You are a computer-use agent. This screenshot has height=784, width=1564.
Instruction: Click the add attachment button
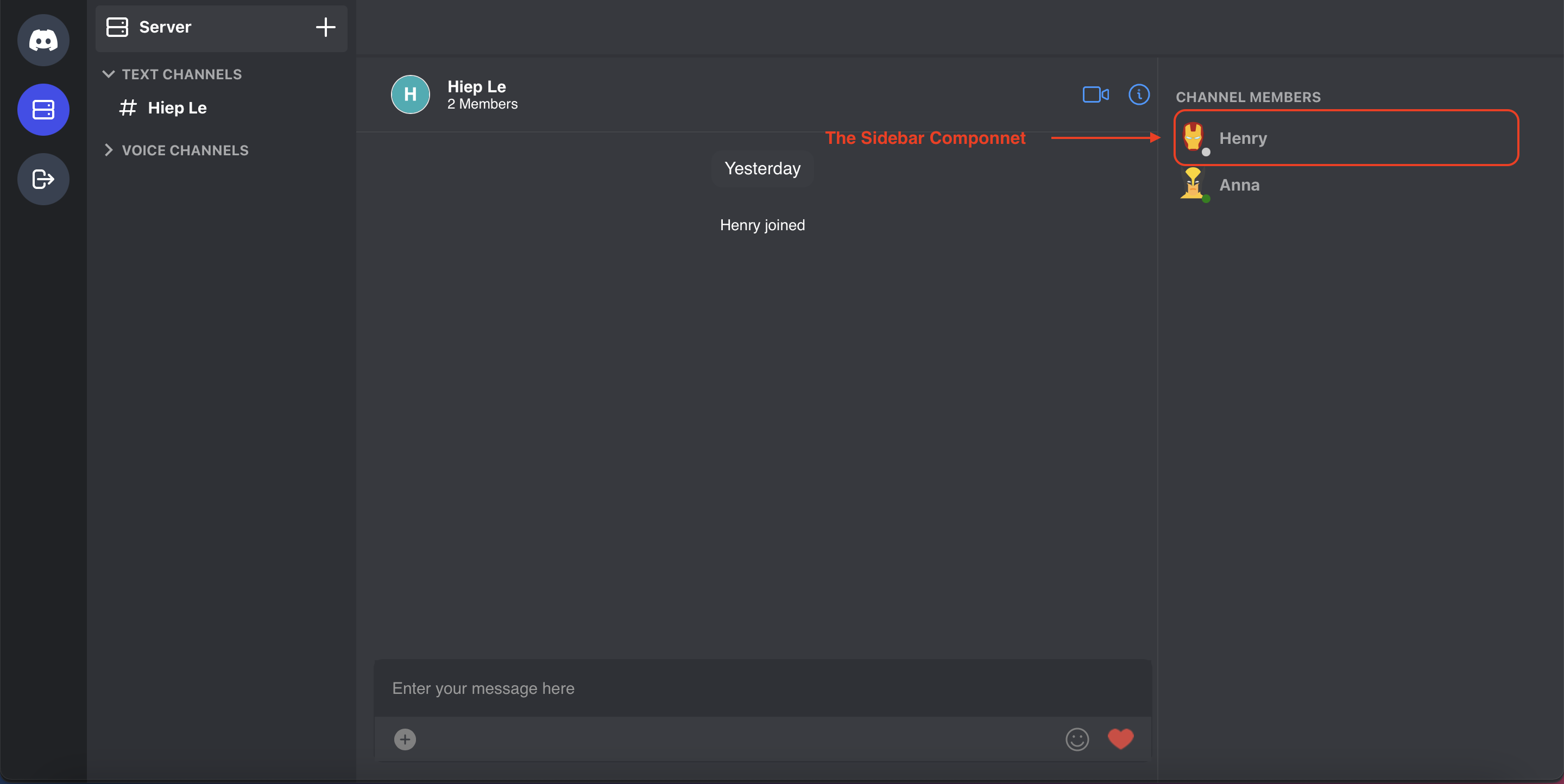[x=405, y=740]
